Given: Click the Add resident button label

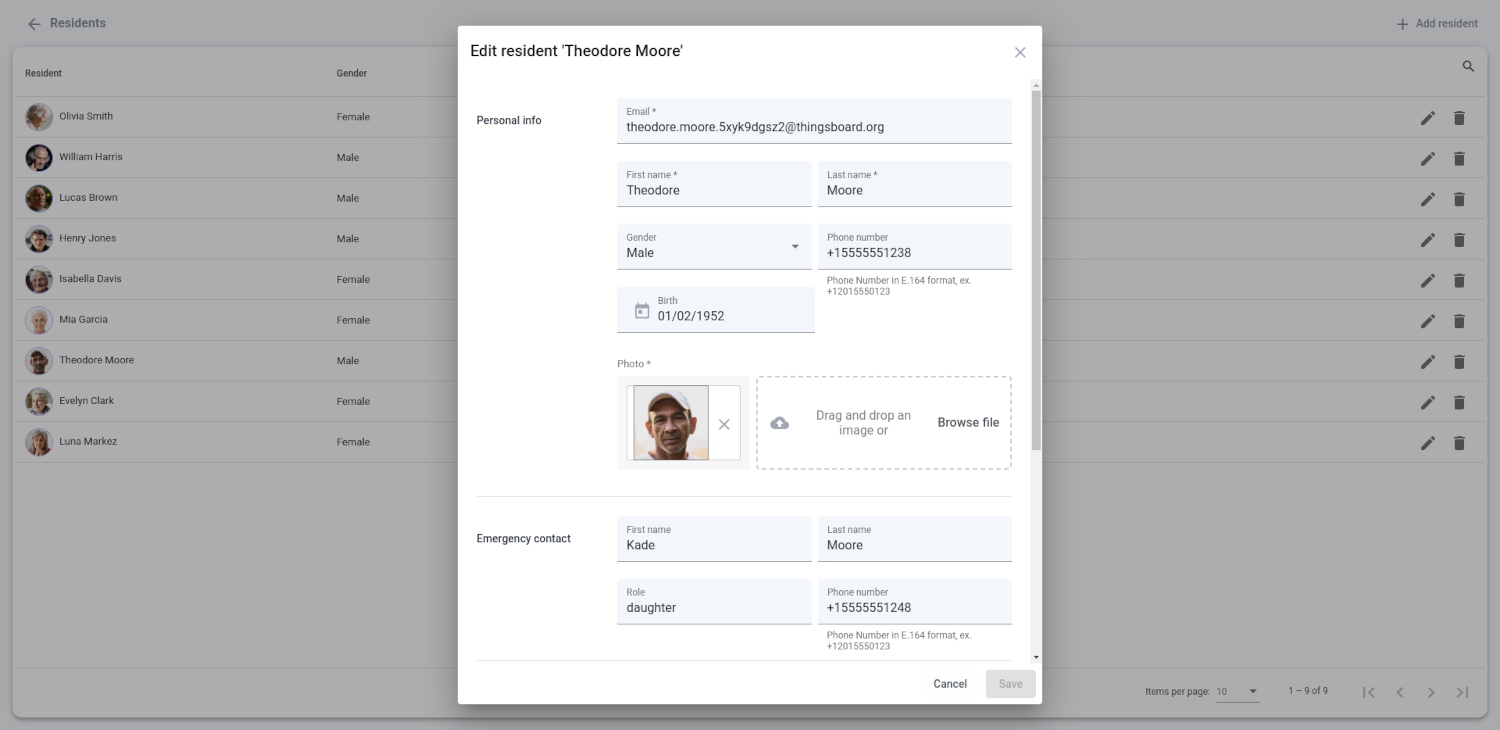Looking at the screenshot, I should tap(1446, 24).
